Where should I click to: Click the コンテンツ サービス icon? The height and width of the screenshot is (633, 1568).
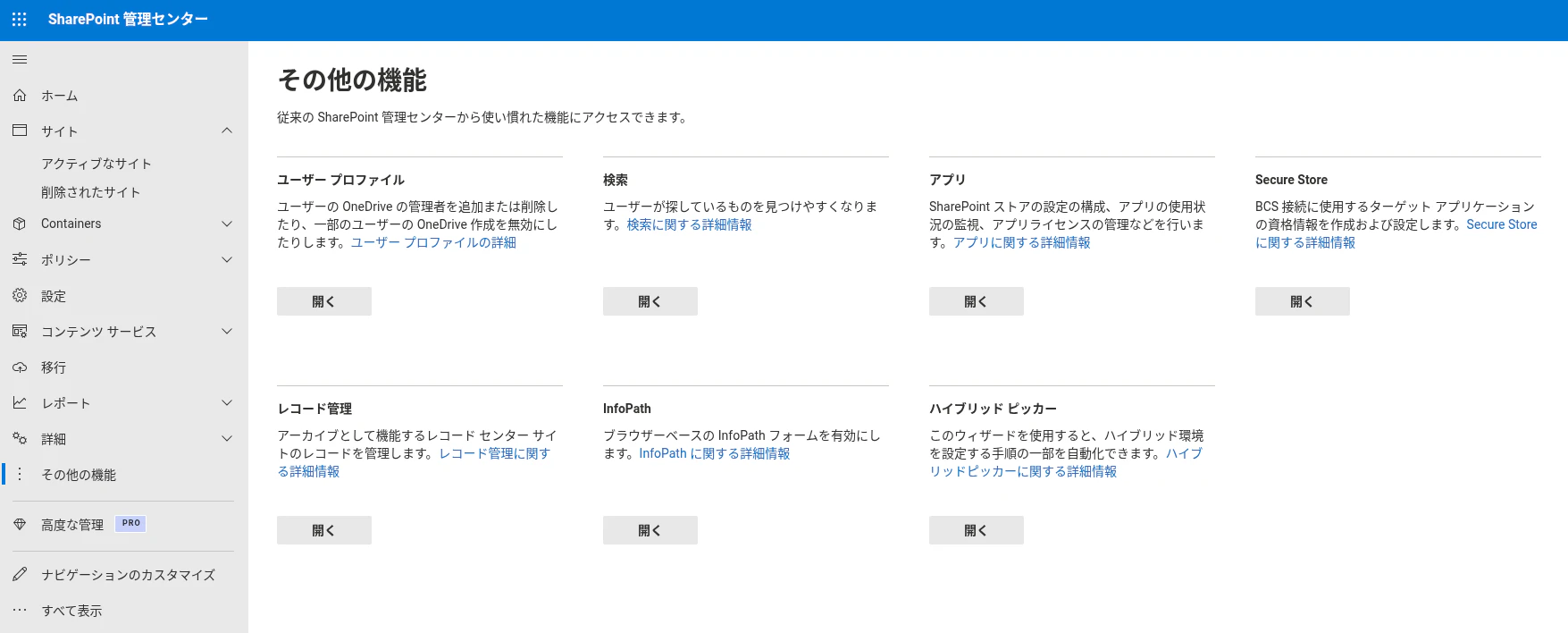[x=20, y=331]
